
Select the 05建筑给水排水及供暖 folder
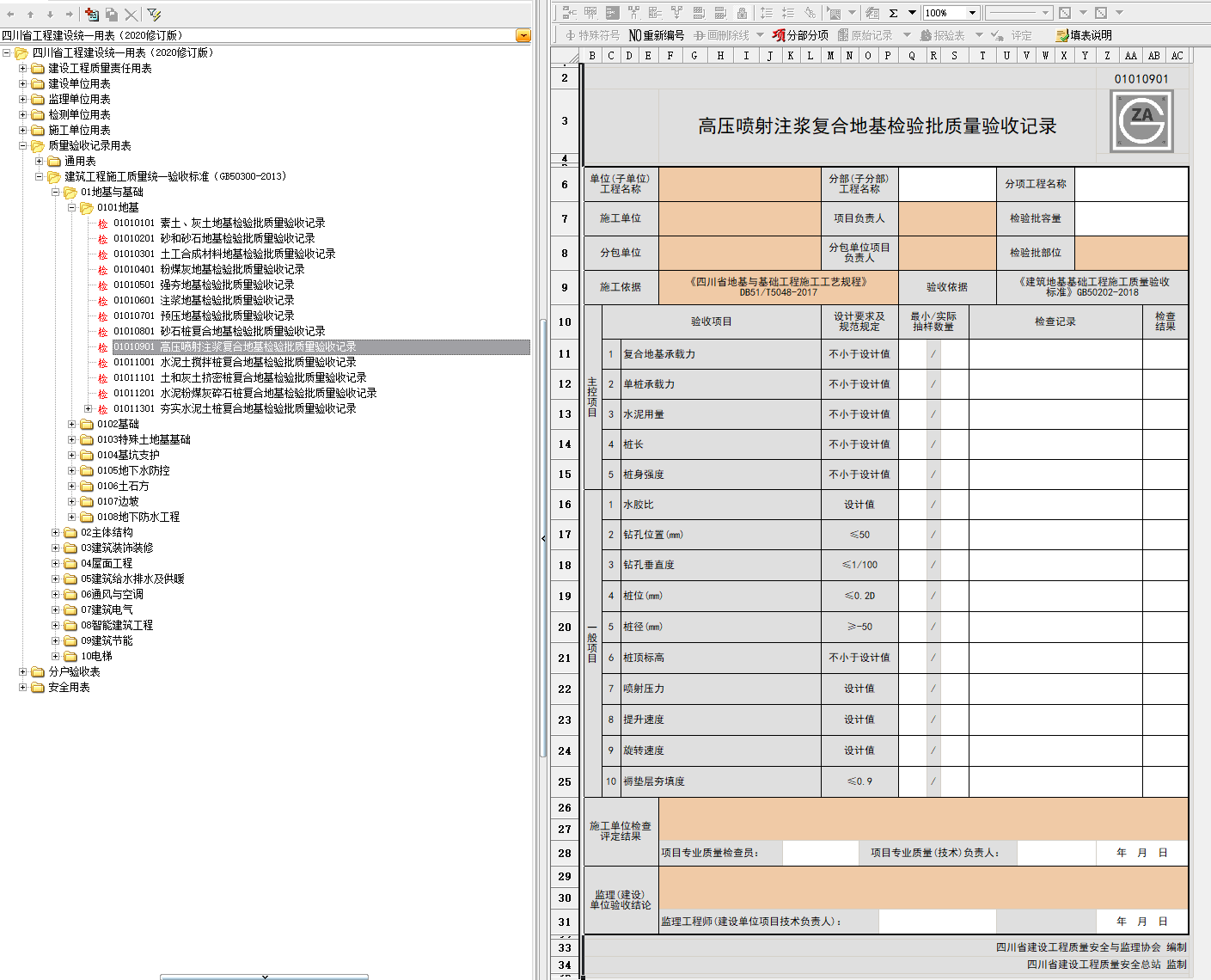click(132, 579)
